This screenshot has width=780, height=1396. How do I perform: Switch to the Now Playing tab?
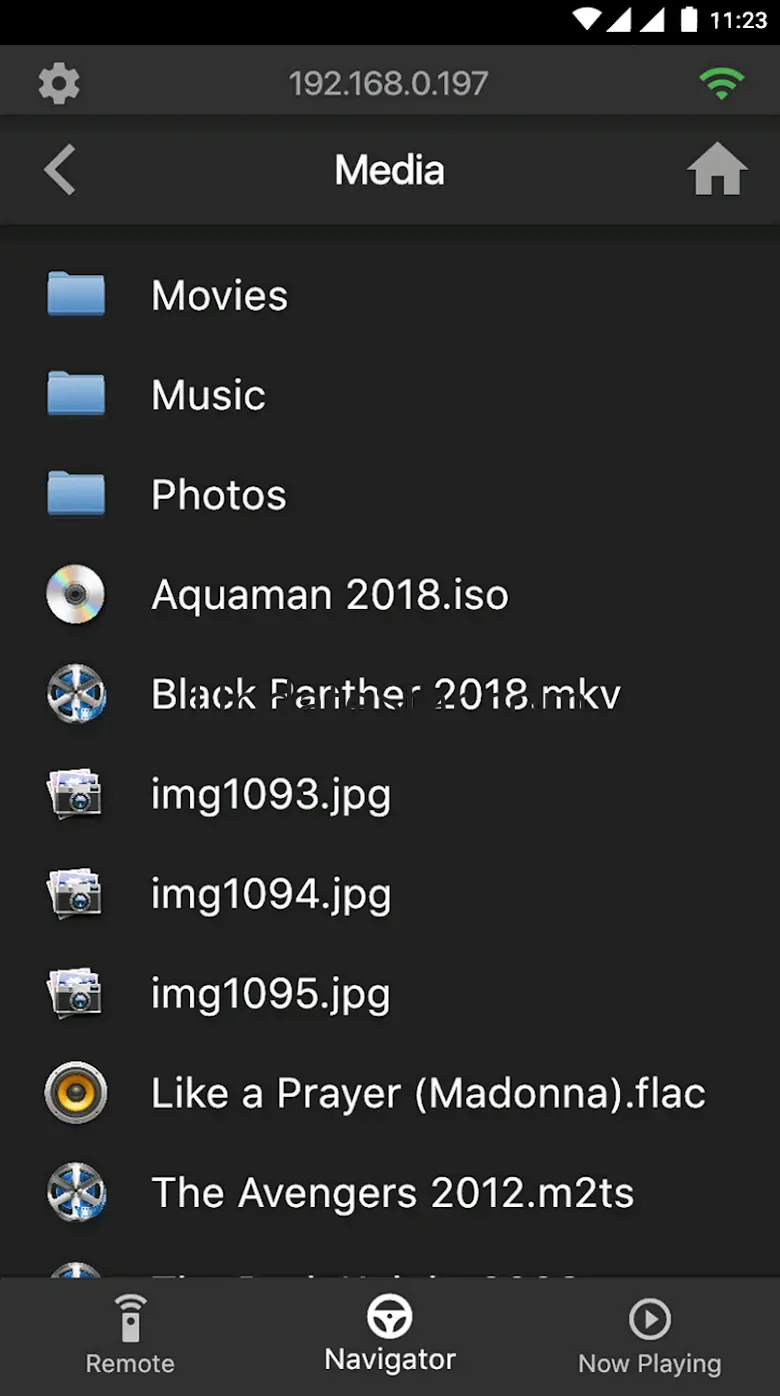[x=650, y=1336]
